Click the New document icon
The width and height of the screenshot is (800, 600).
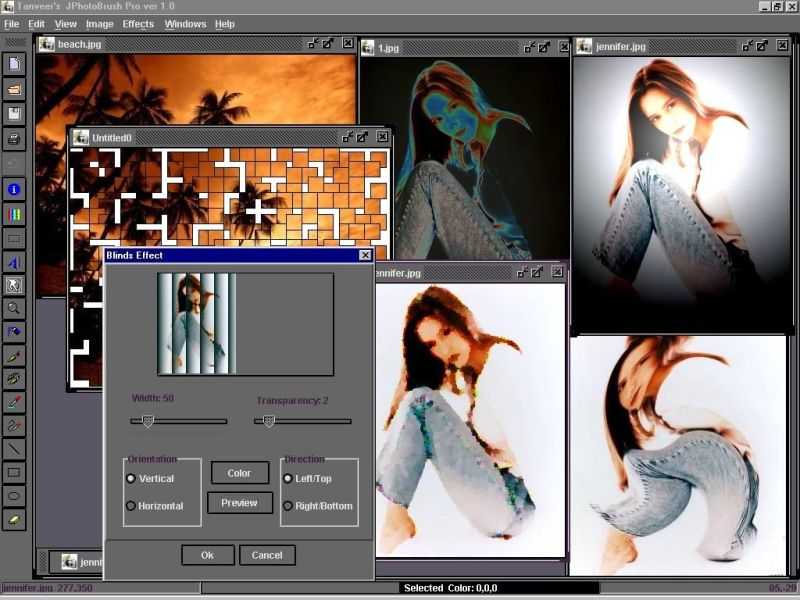pyautogui.click(x=14, y=64)
